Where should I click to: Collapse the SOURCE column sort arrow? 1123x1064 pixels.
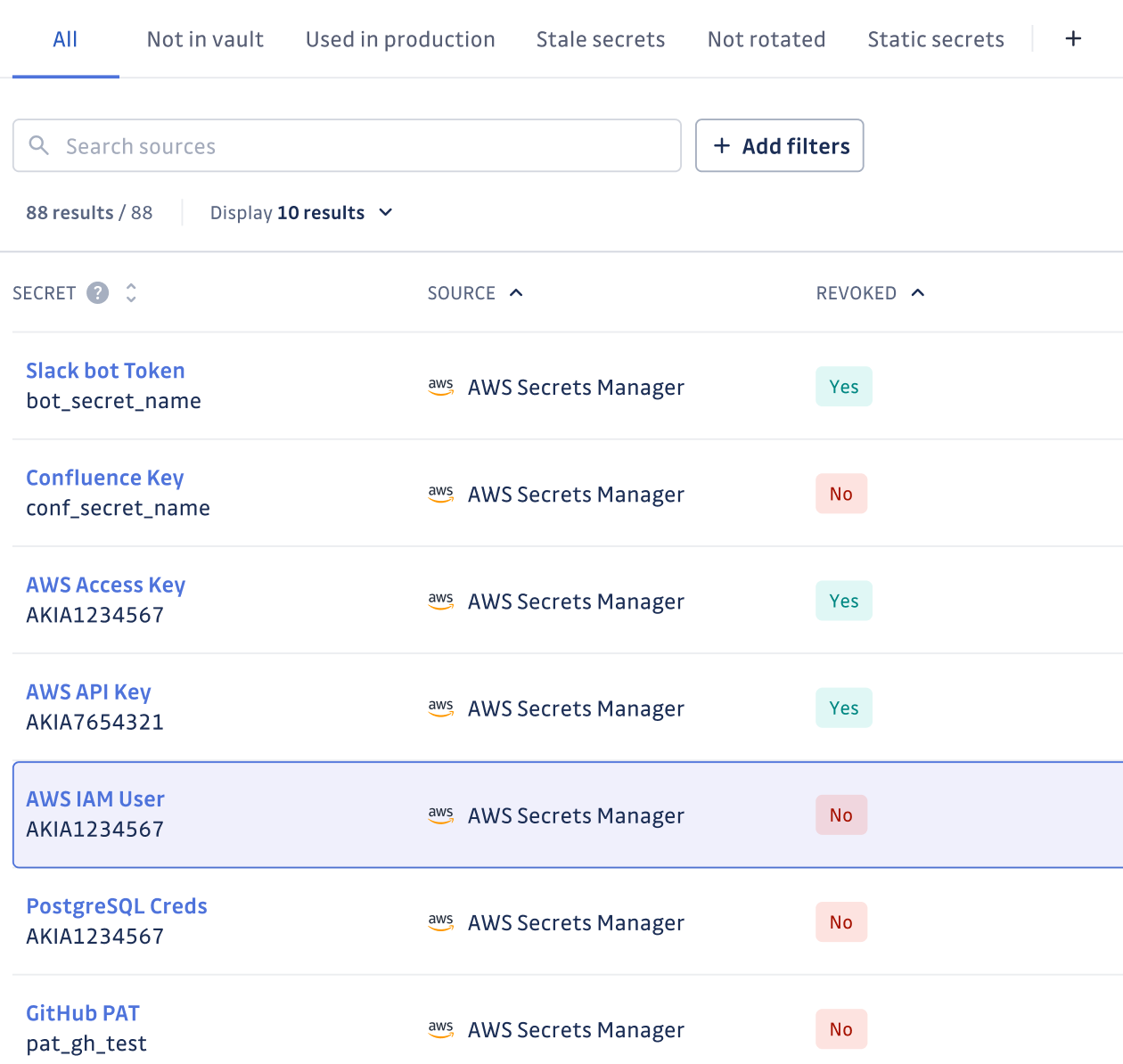[x=517, y=292]
